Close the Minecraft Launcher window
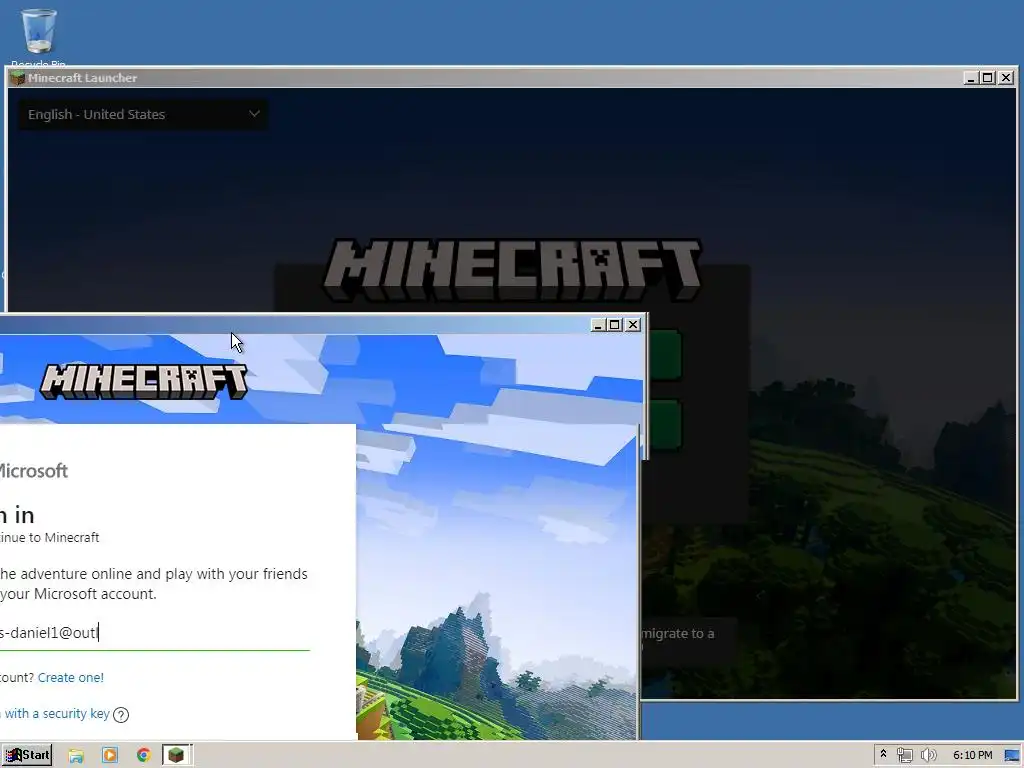This screenshot has height=768, width=1024. point(1006,78)
